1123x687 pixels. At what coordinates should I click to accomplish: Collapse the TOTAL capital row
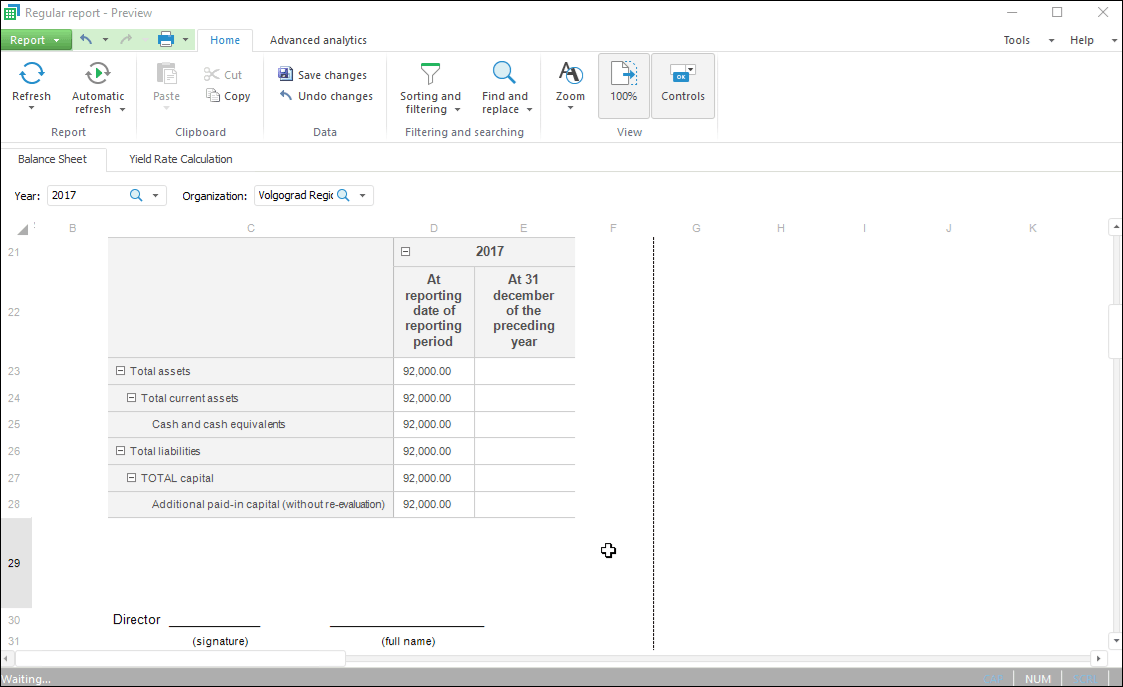click(x=131, y=478)
